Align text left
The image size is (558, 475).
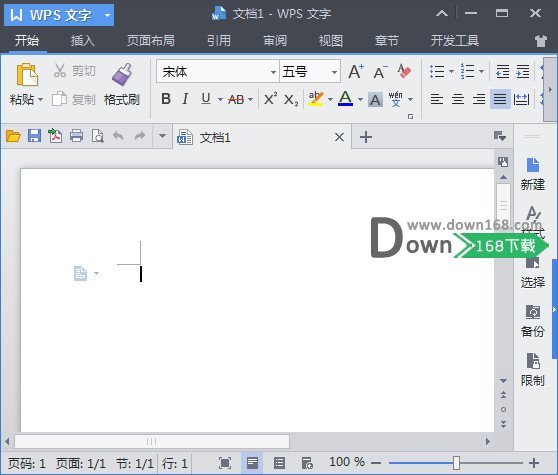(x=437, y=99)
